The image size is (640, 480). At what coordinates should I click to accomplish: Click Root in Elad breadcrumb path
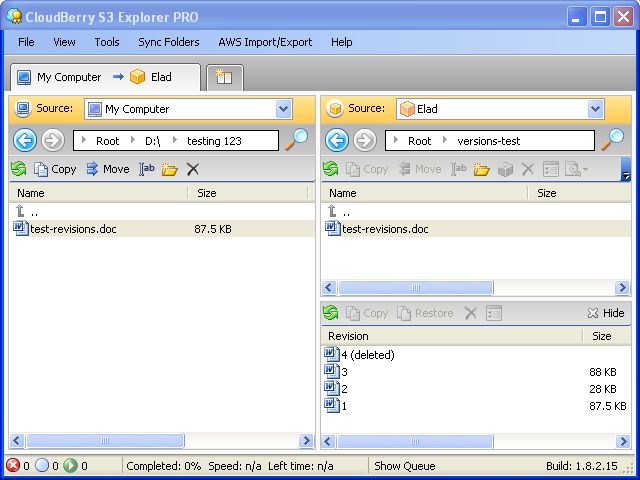pyautogui.click(x=420, y=141)
